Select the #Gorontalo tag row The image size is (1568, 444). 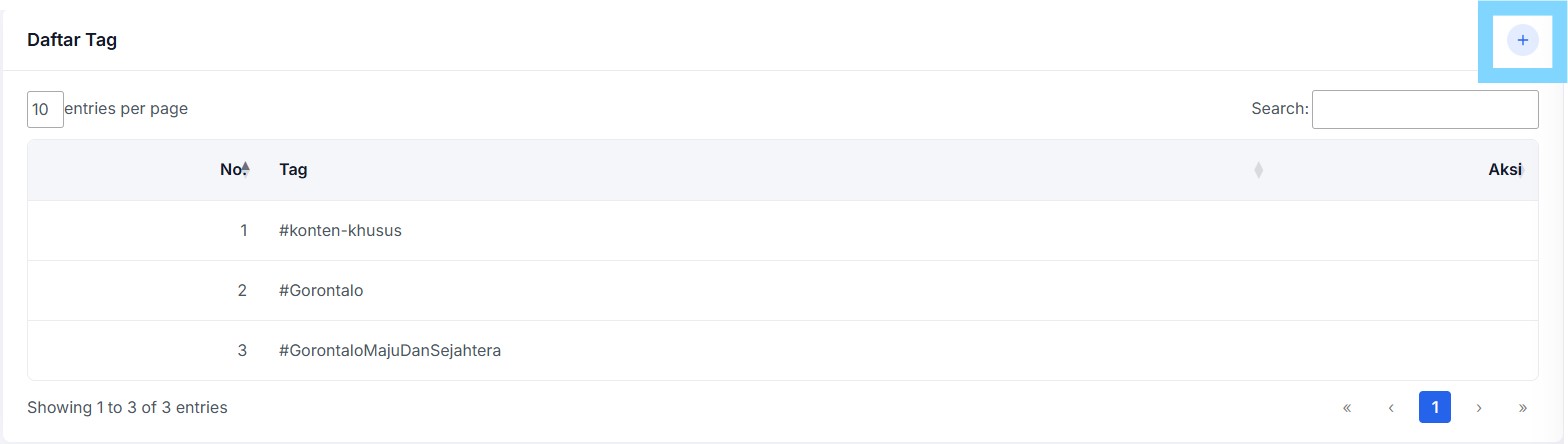tap(783, 290)
